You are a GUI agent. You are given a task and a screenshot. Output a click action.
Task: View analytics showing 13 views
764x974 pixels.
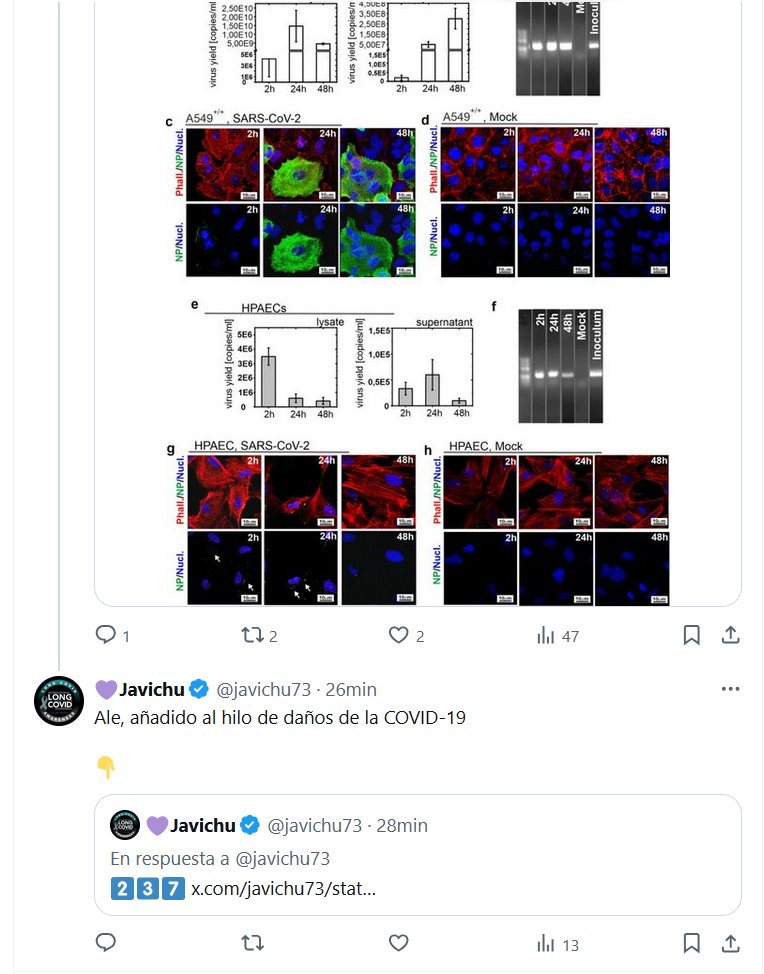click(x=558, y=943)
